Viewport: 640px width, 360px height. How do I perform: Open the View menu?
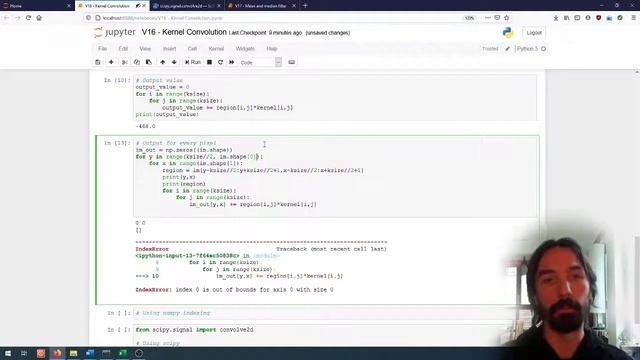pyautogui.click(x=145, y=49)
